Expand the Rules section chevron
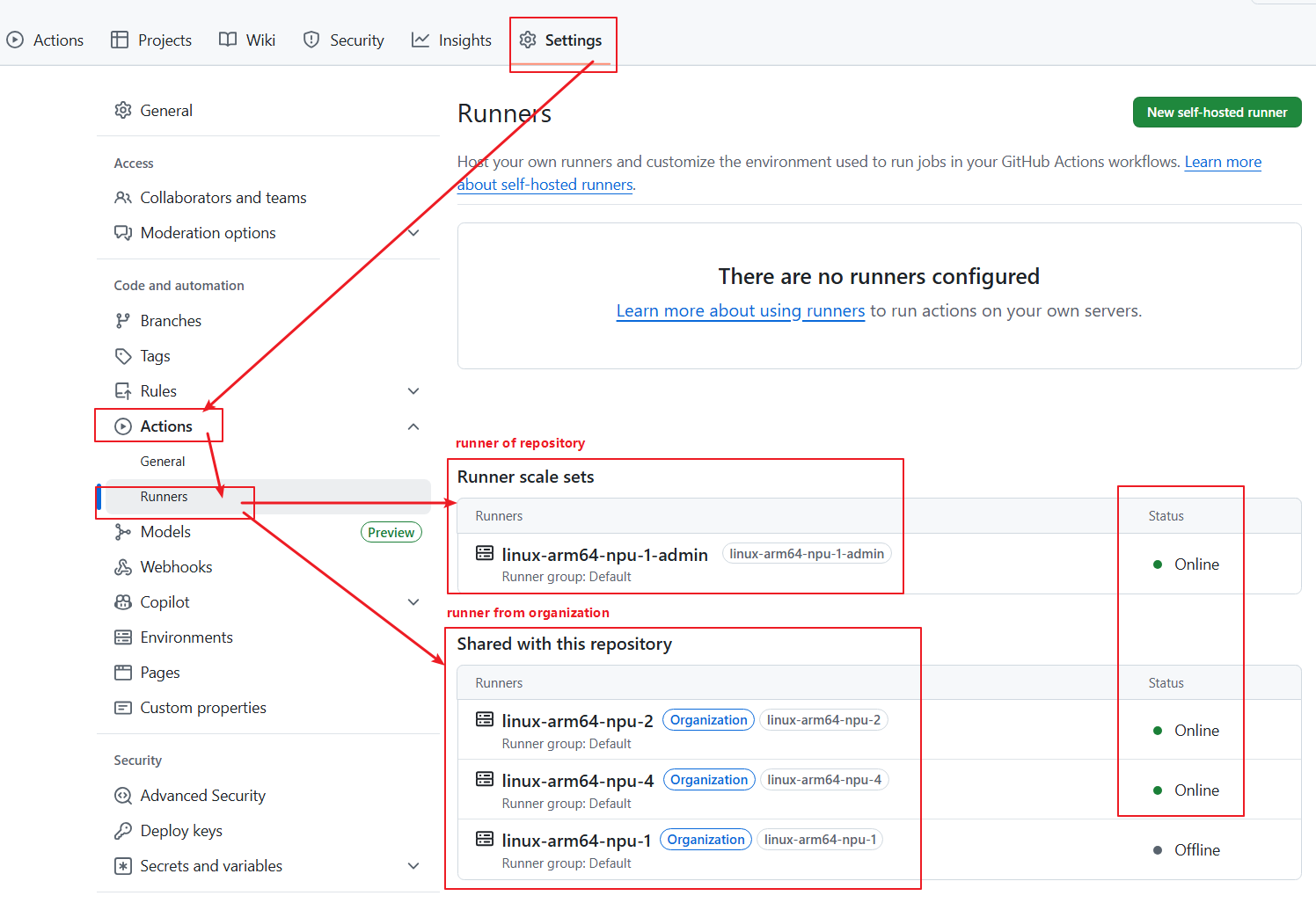Screen dimensions: 1316x903 tap(413, 391)
